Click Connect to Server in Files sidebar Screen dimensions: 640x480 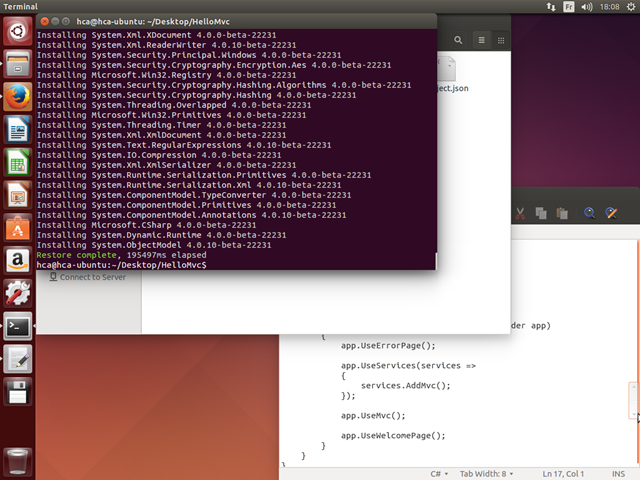[x=88, y=277]
